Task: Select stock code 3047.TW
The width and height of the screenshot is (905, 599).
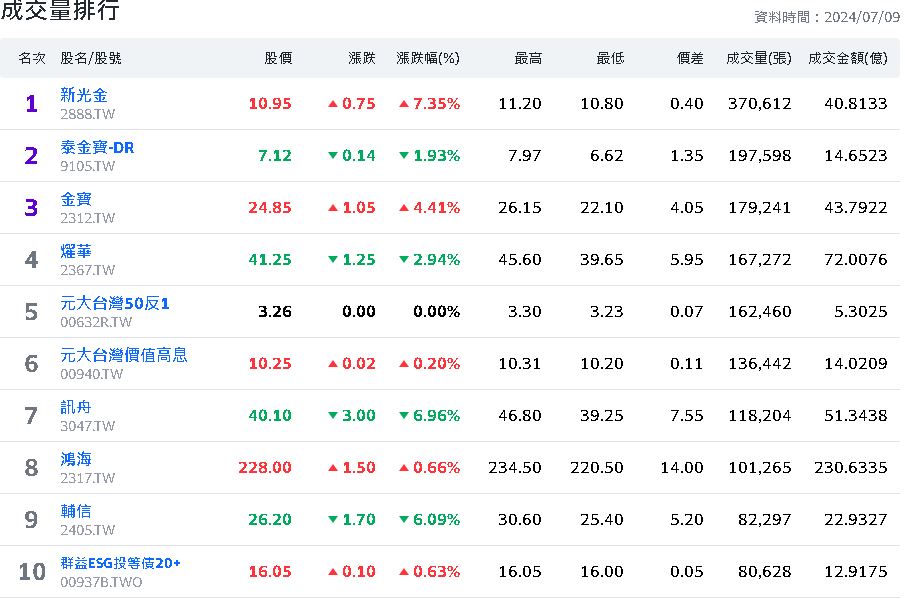Action: (87, 426)
